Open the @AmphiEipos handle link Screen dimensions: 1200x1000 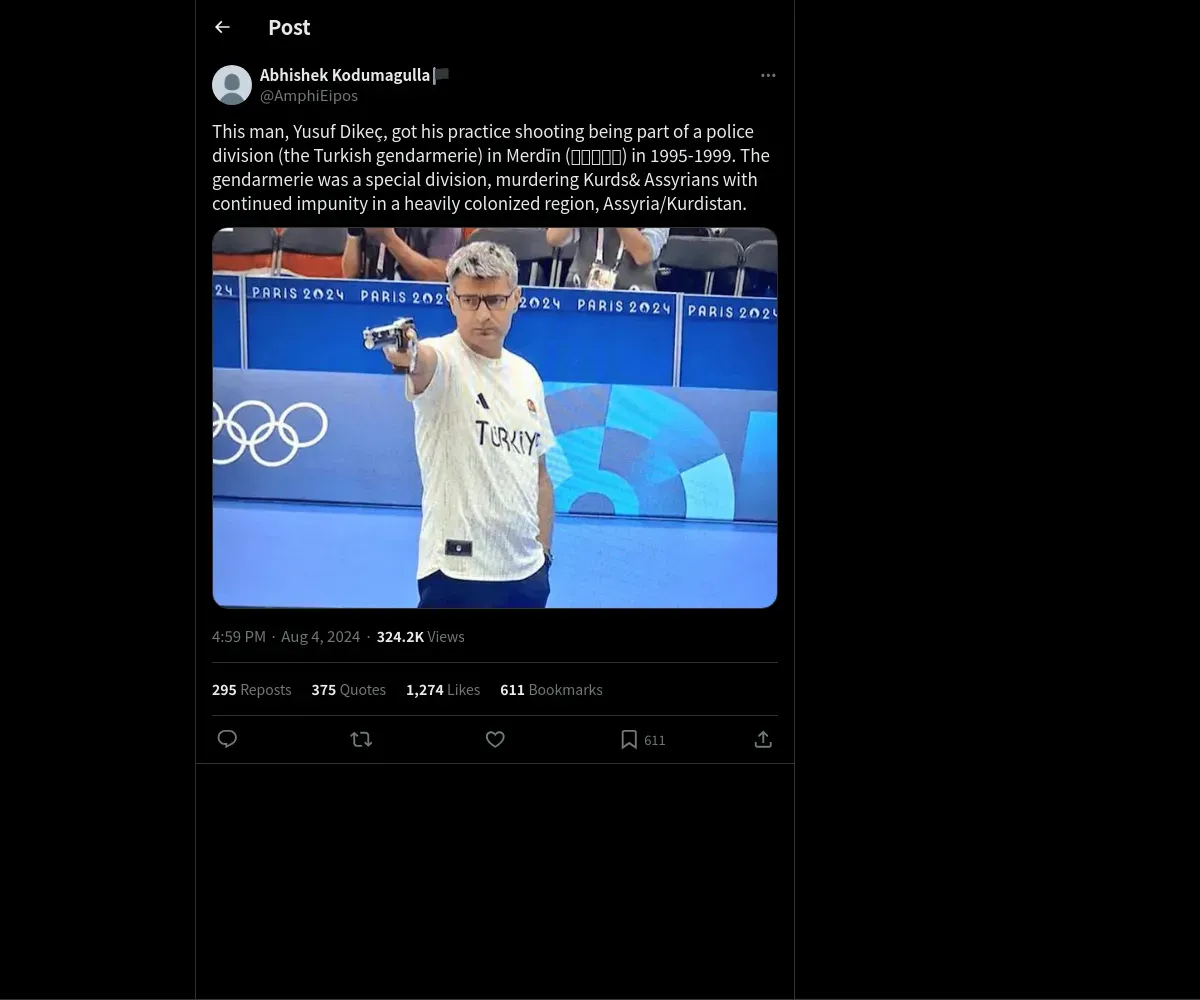[x=309, y=96]
